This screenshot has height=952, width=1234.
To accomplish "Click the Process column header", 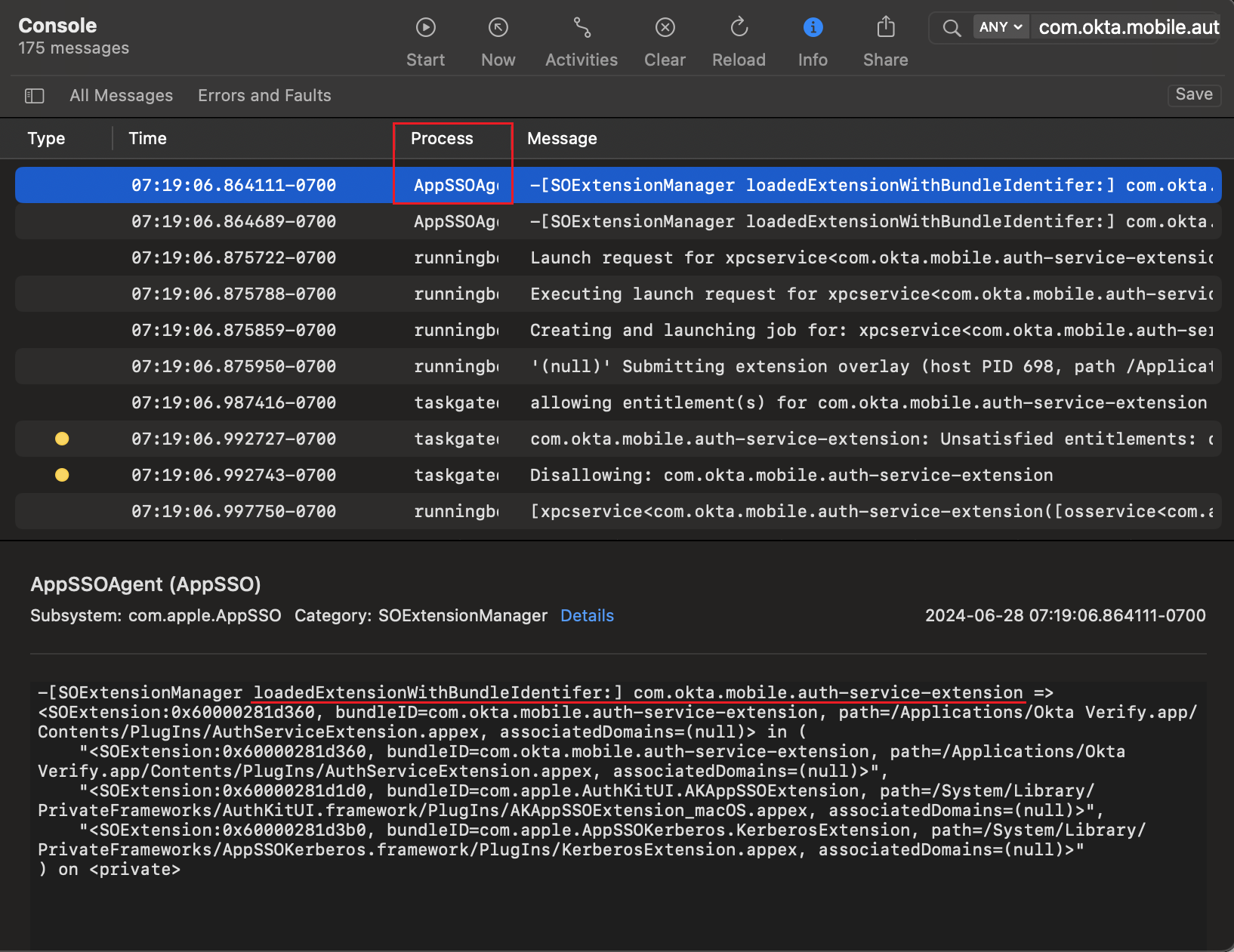I will 442,138.
